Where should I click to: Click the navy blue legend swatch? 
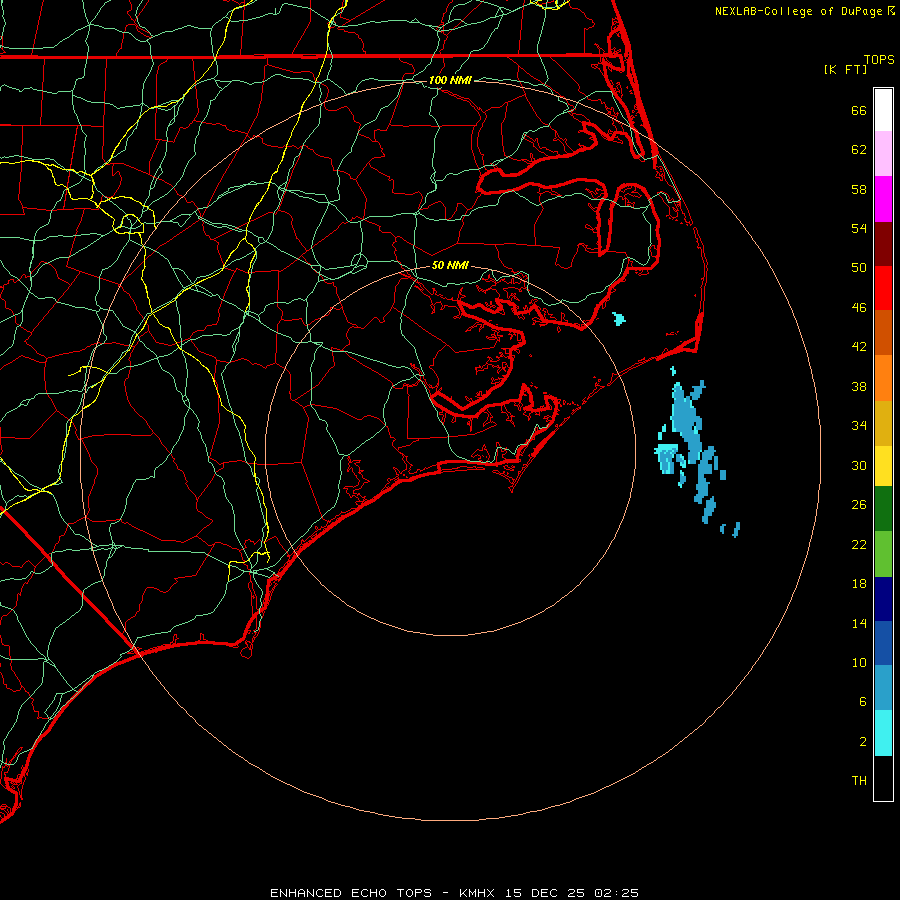point(883,598)
